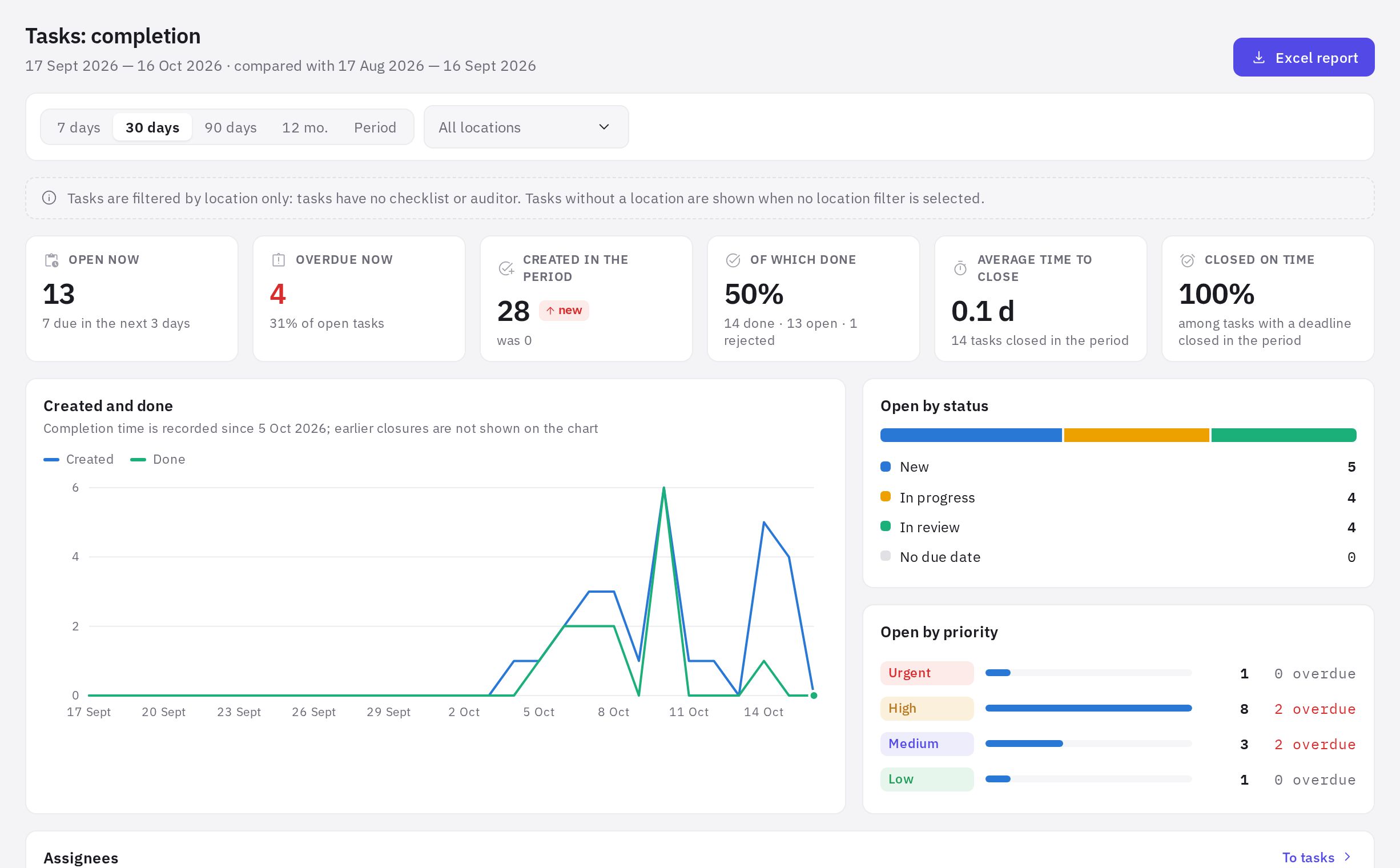Click the High priority tag
This screenshot has height=868, width=1400.
tap(927, 709)
